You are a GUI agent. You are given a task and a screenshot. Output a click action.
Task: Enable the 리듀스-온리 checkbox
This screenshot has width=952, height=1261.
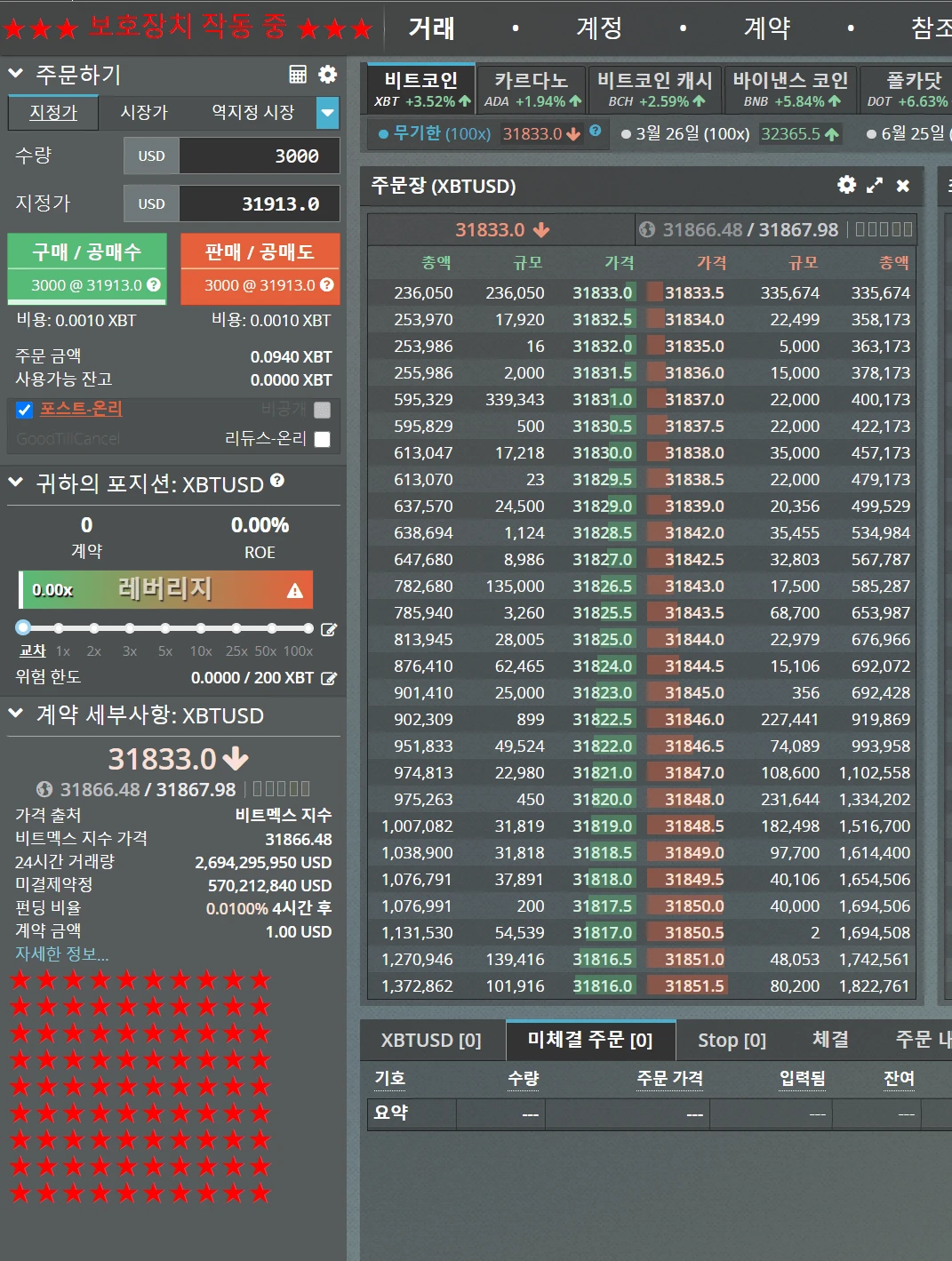(323, 438)
